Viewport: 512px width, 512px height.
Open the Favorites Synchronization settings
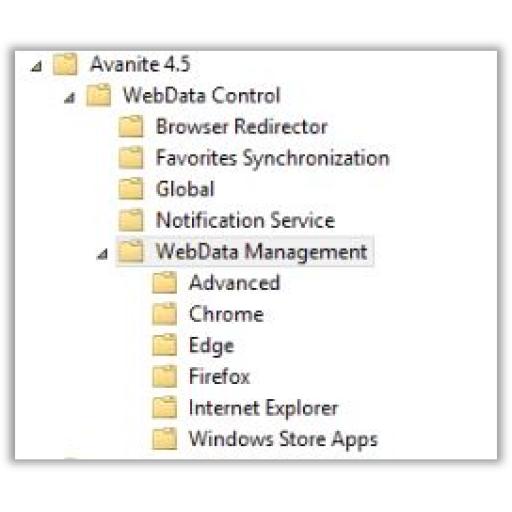coord(272,158)
